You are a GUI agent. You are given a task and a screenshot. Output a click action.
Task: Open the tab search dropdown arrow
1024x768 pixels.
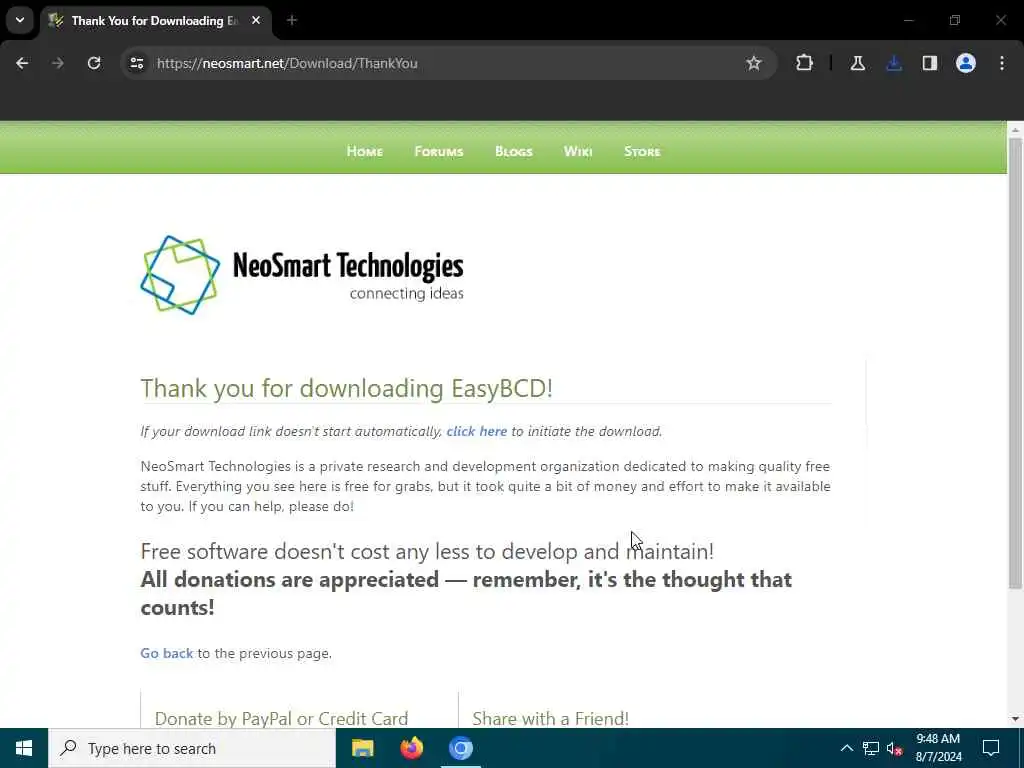coord(20,20)
